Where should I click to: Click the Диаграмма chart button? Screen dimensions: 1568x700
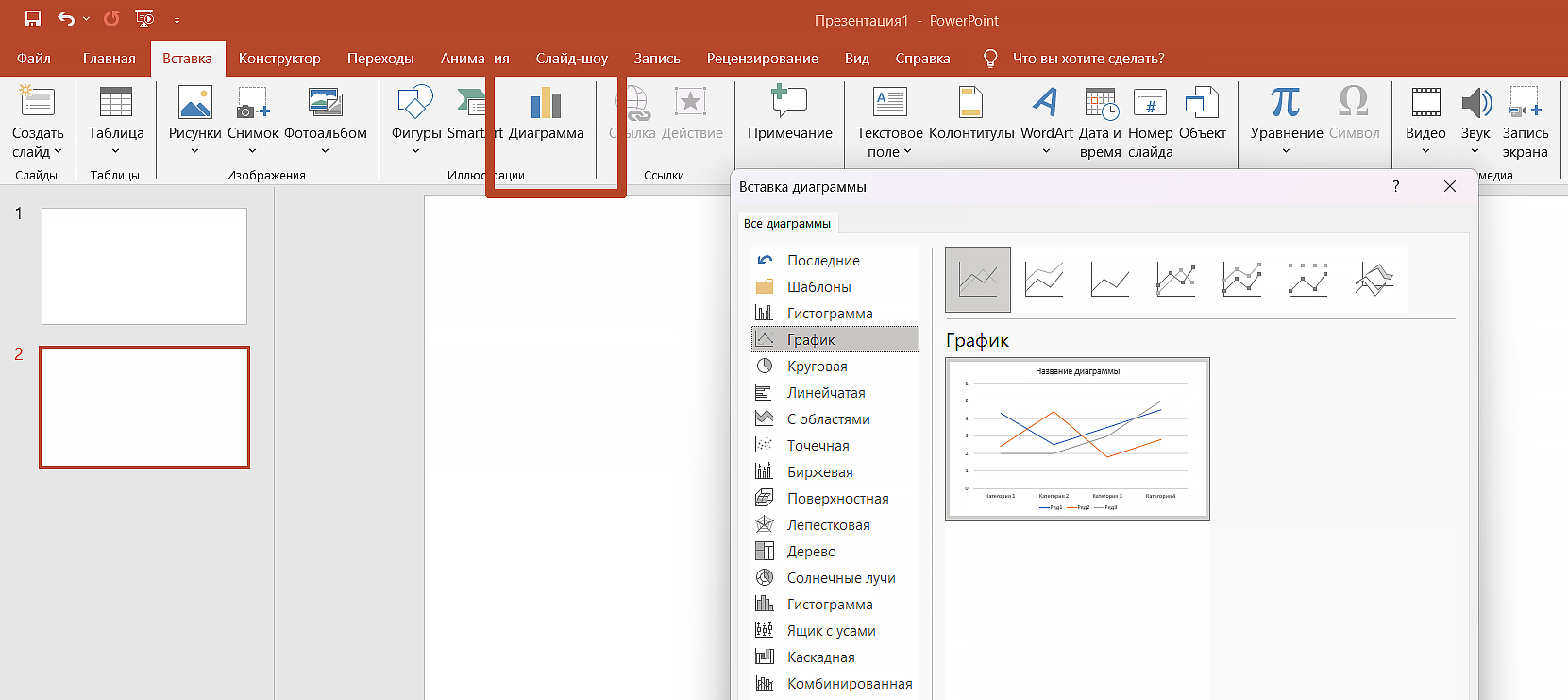547,115
